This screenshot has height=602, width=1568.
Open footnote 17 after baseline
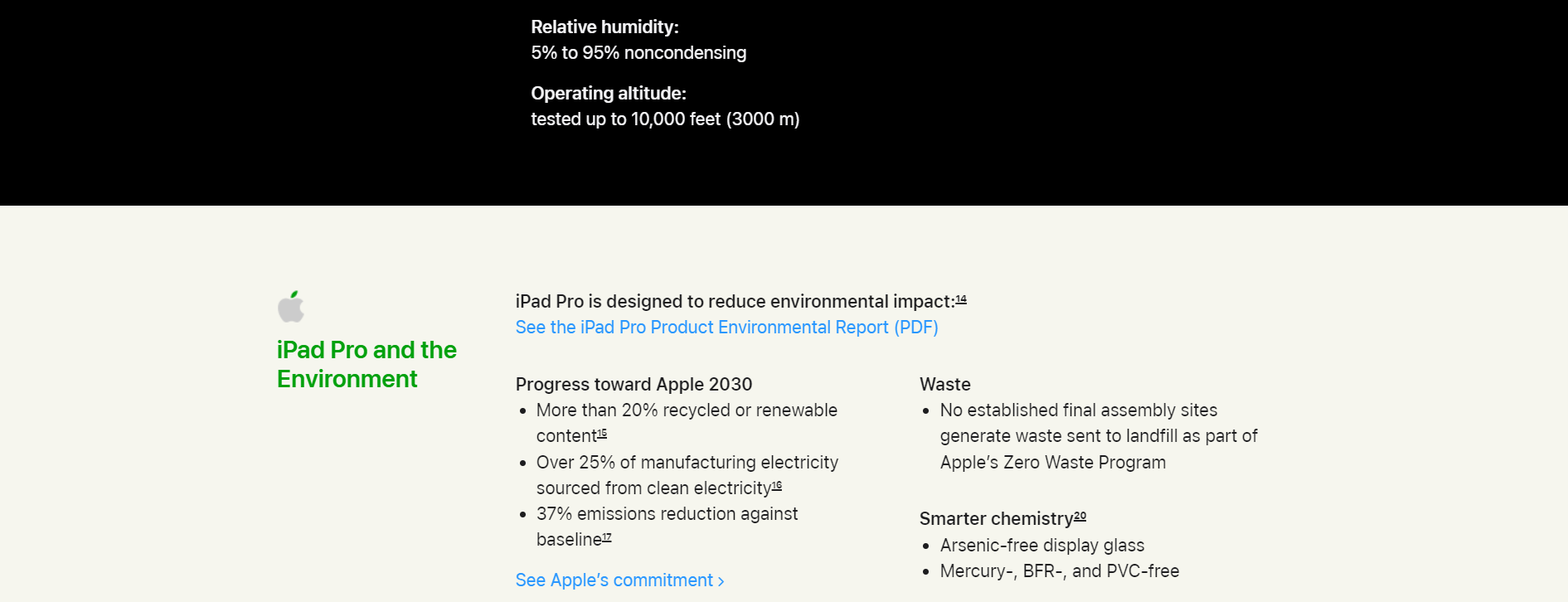click(x=607, y=537)
